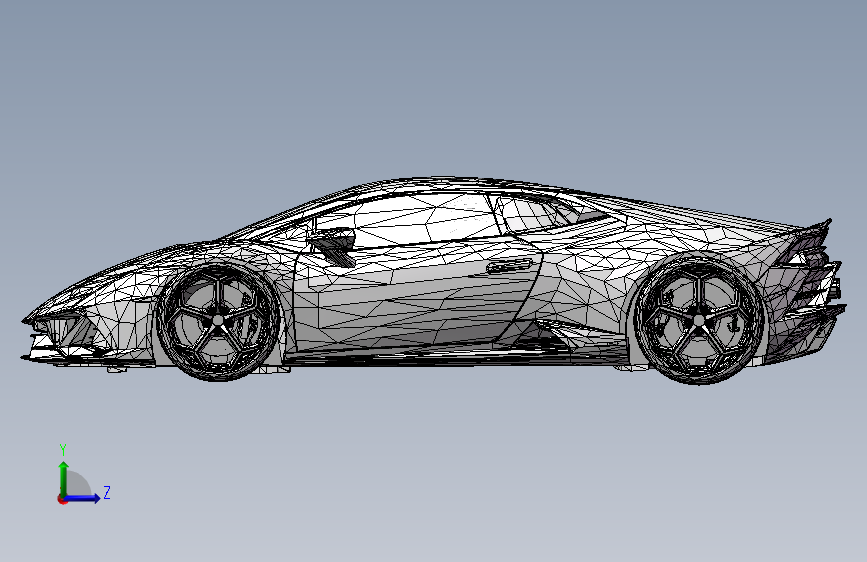Select the rear wheel of the car model
Screen dimensions: 867x562
(x=698, y=319)
